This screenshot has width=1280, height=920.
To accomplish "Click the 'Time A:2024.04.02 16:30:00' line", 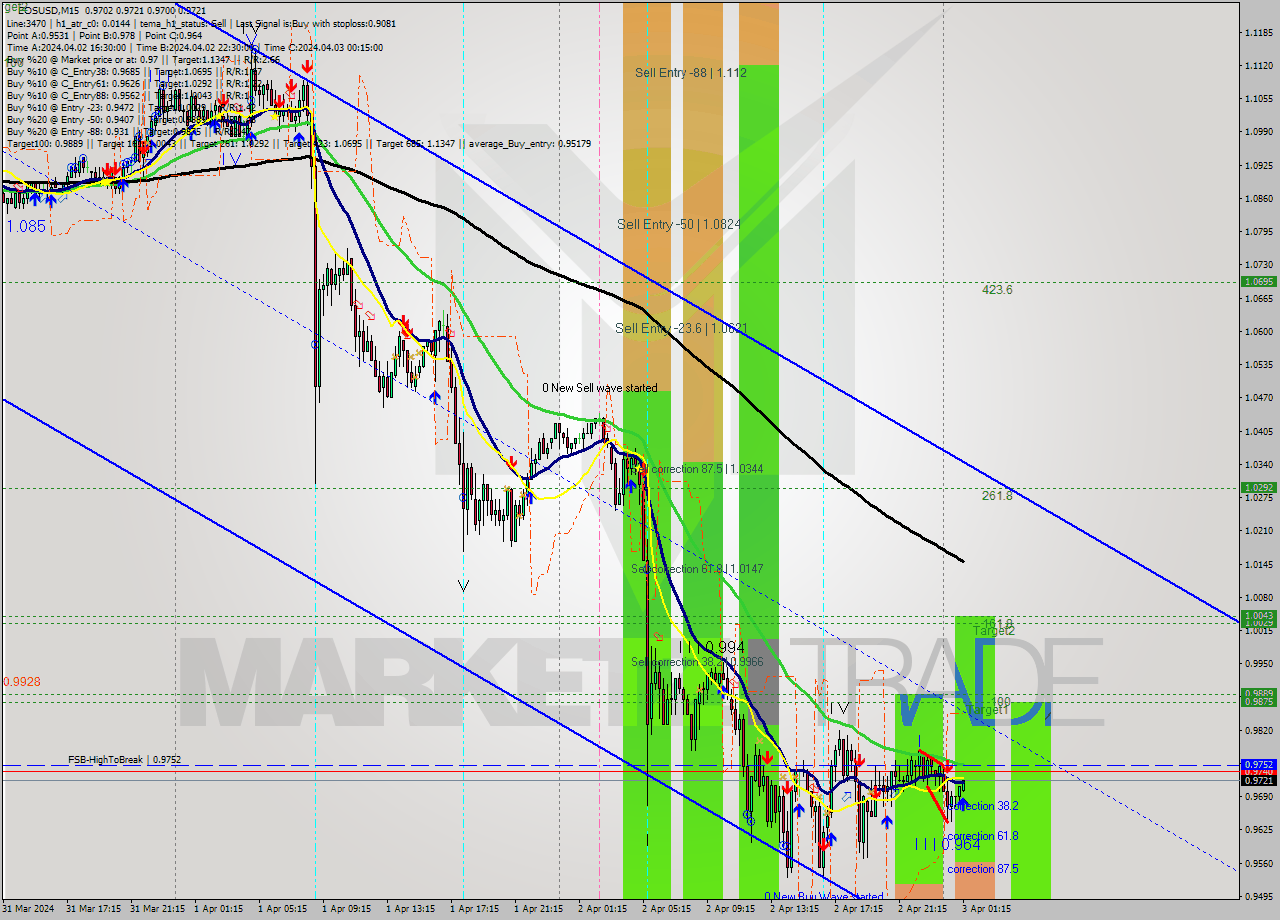I will tap(66, 48).
